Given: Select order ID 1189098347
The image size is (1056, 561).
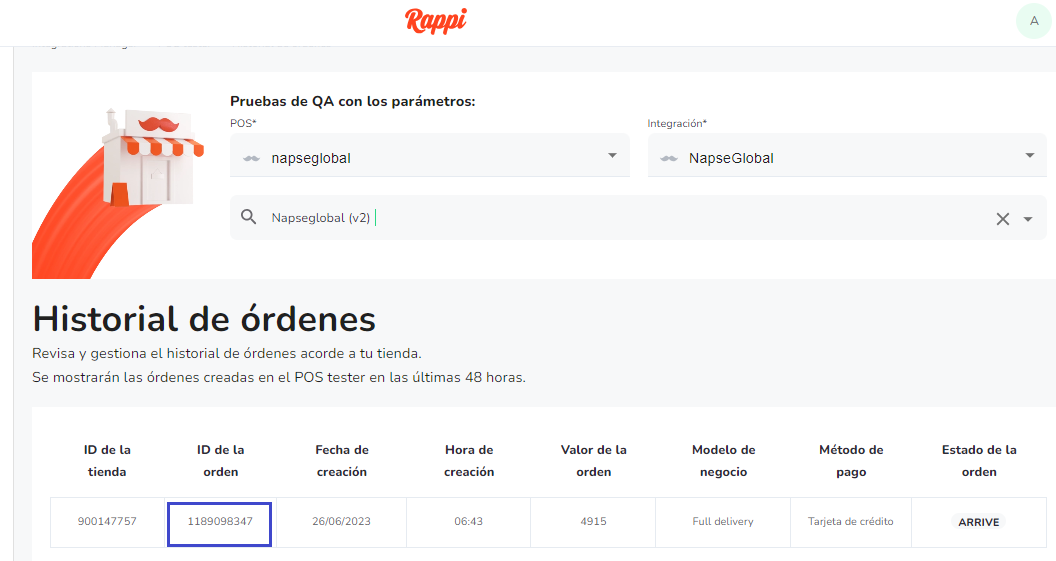Looking at the screenshot, I should (x=220, y=522).
